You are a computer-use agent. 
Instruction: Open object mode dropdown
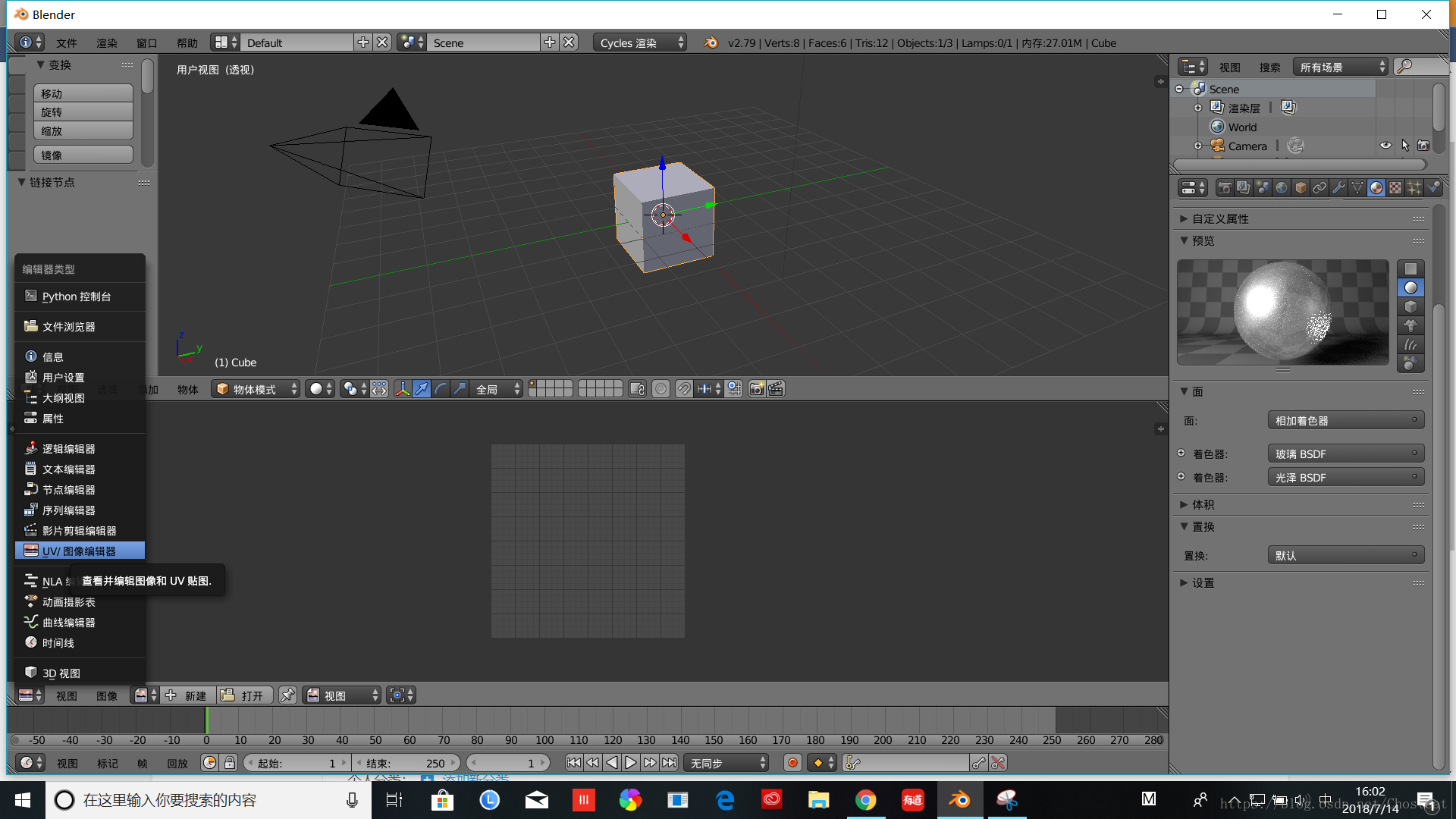(256, 389)
